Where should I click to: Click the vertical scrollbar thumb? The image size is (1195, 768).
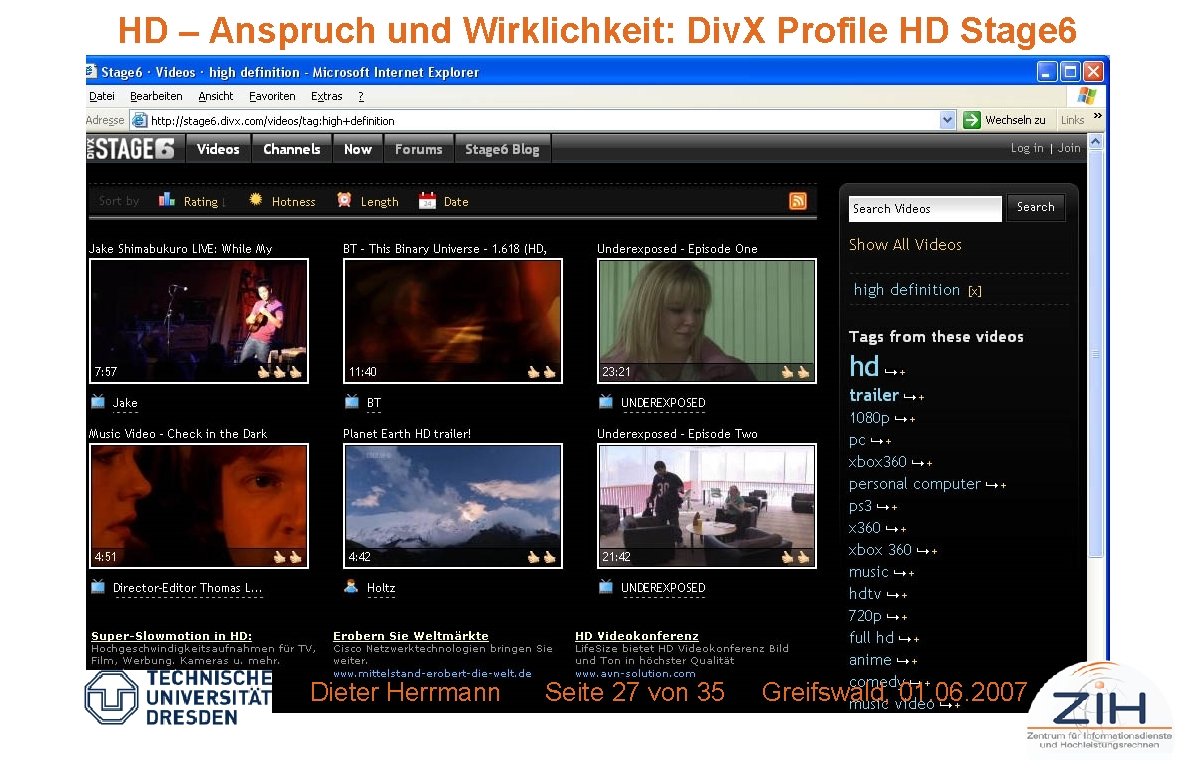(x=1095, y=354)
